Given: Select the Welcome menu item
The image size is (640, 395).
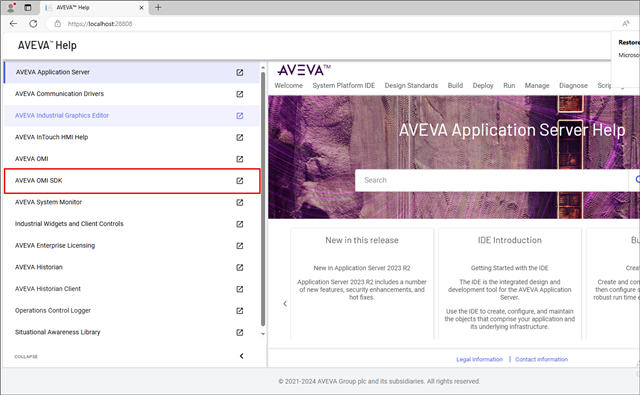Looking at the screenshot, I should point(289,85).
